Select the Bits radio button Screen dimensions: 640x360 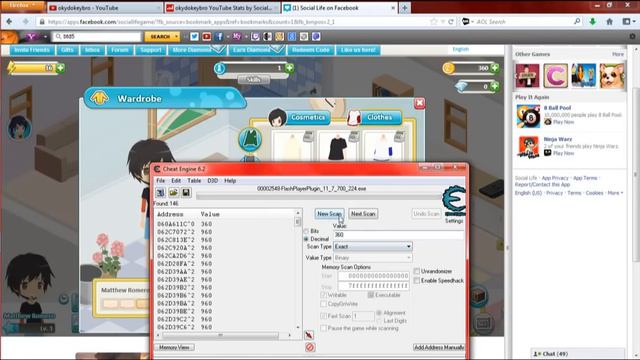pos(306,231)
